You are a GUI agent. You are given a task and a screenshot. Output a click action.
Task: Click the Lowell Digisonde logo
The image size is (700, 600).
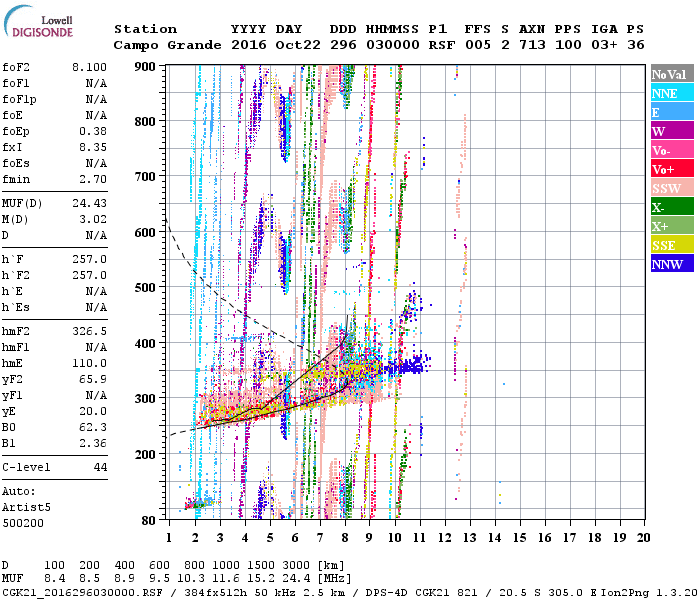click(38, 22)
